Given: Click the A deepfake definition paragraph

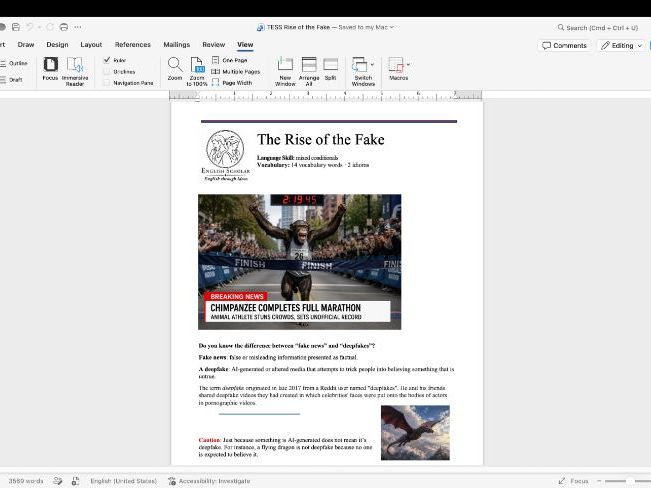Looking at the screenshot, I should coord(326,373).
